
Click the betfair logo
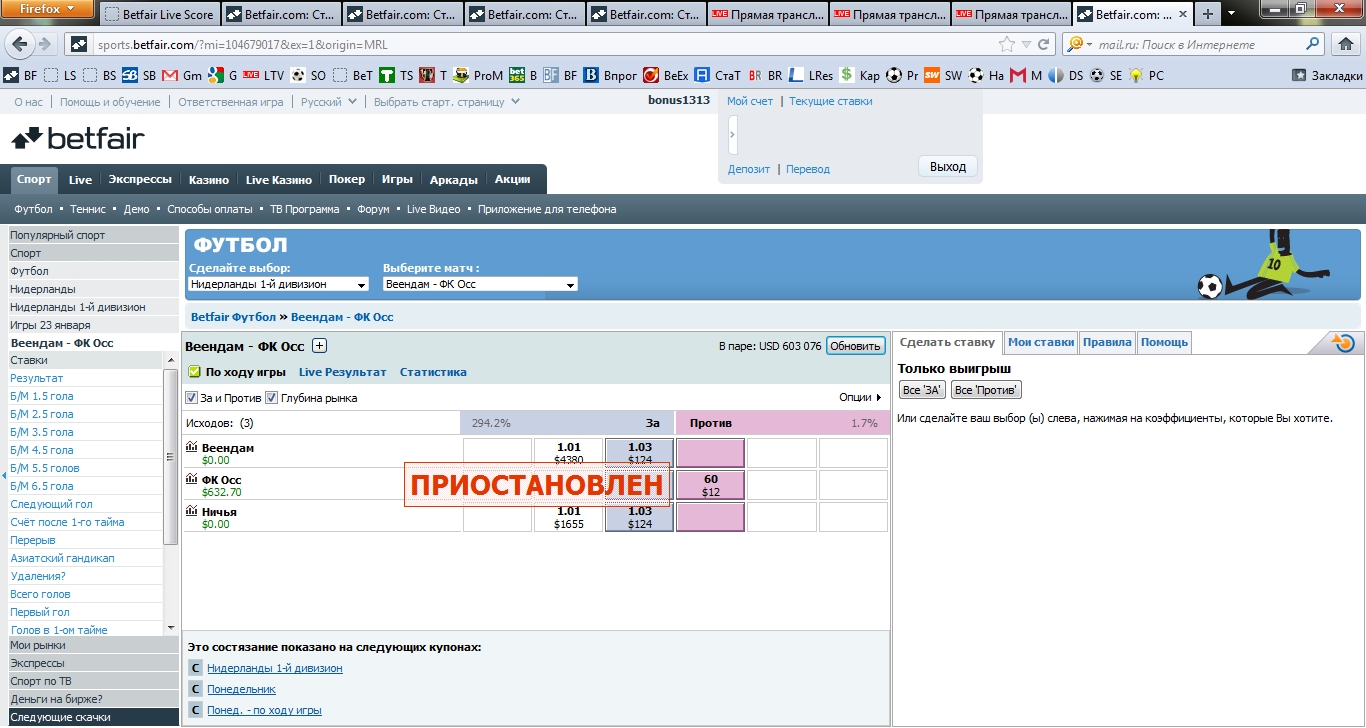78,138
